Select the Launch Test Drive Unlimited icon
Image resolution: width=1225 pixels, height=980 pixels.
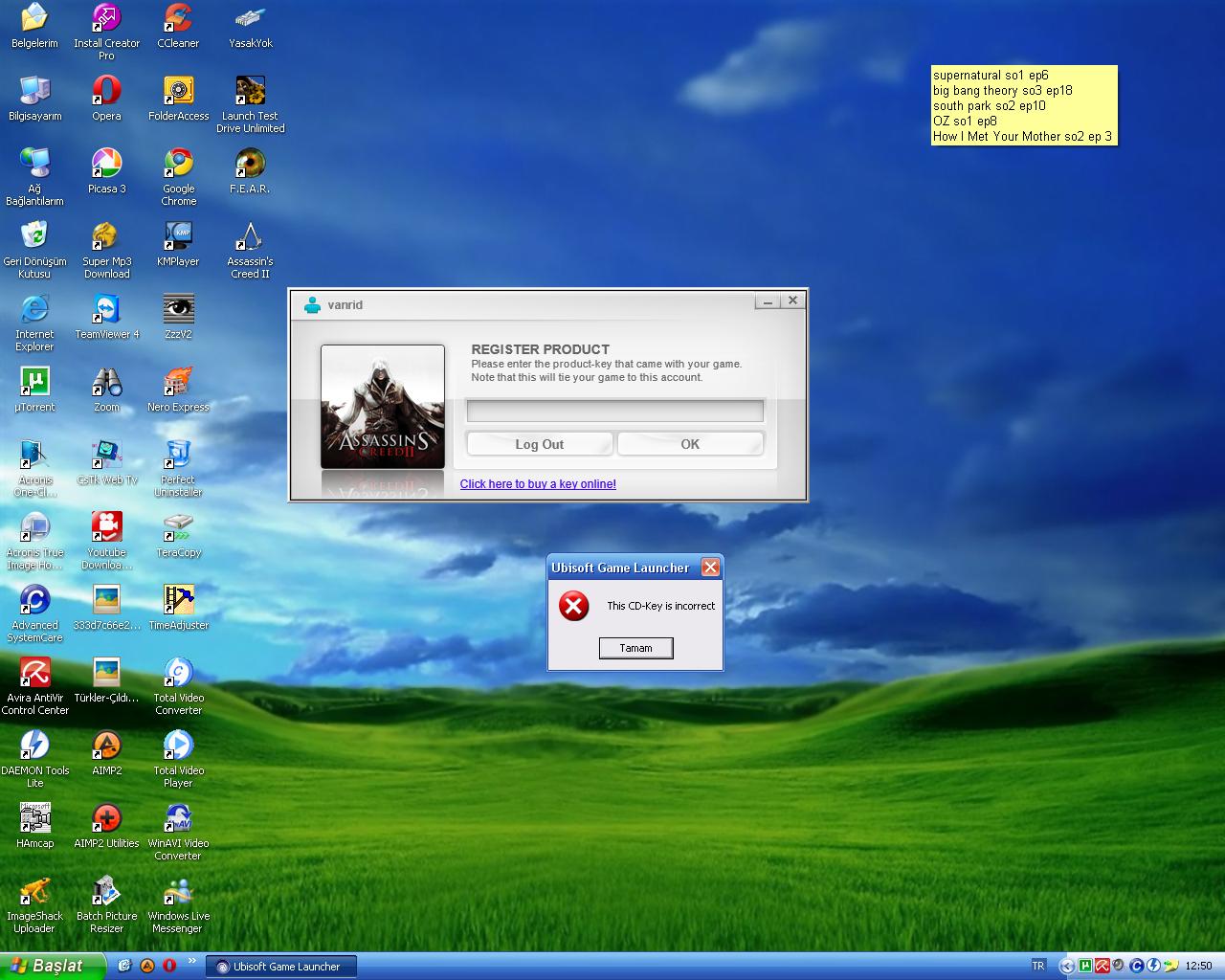[250, 104]
